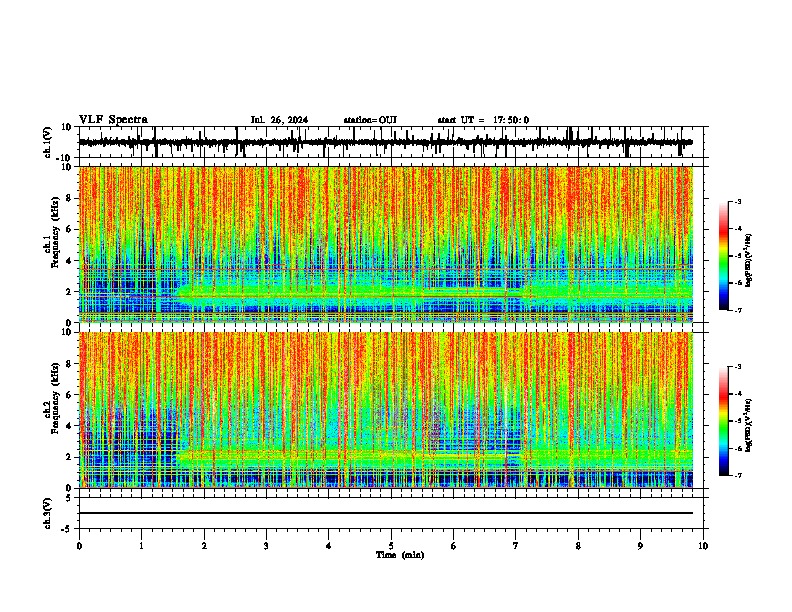Screen dimensions: 792x612
Task: Click the ch.1 spectrogram color scale bar
Action: [x=724, y=256]
